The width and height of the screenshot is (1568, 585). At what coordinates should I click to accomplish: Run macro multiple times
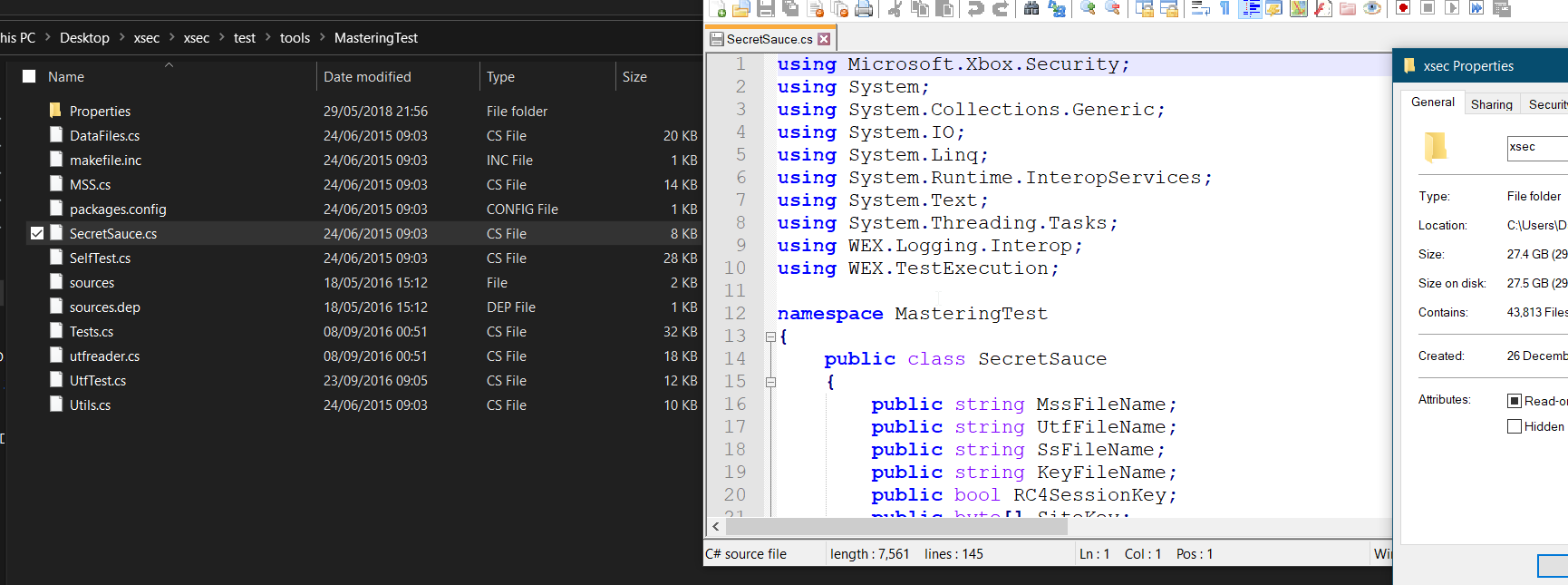[1476, 9]
